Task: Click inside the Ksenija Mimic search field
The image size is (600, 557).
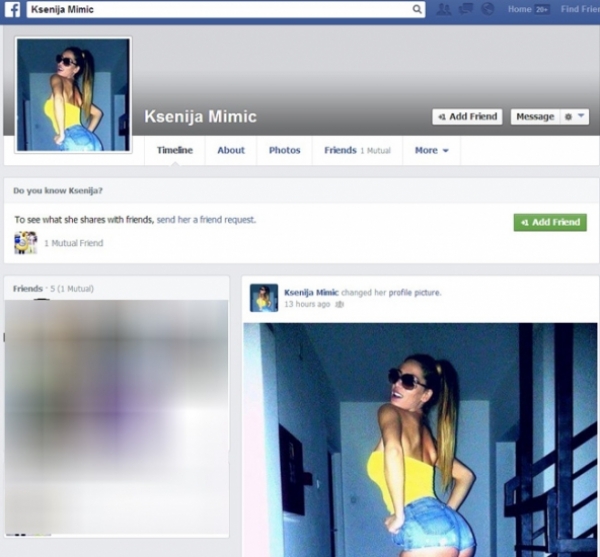Action: pyautogui.click(x=226, y=9)
